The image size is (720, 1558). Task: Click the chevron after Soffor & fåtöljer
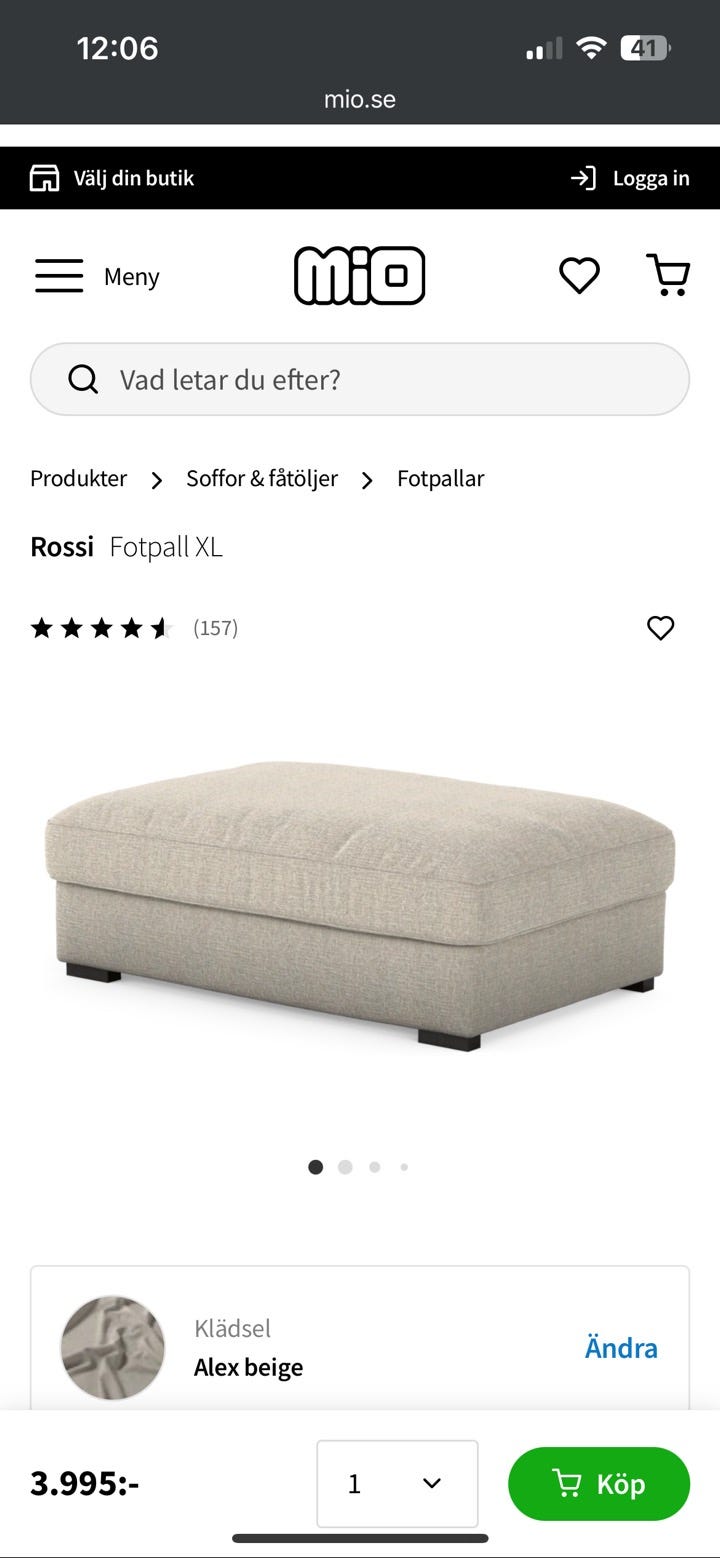[x=367, y=480]
